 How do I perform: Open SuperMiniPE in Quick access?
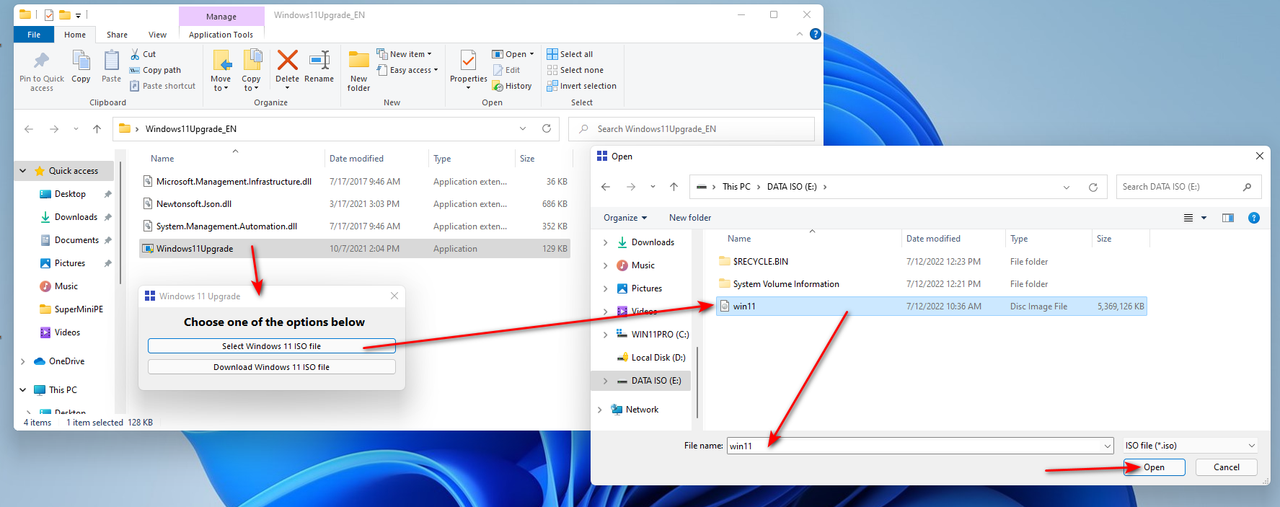[80, 309]
